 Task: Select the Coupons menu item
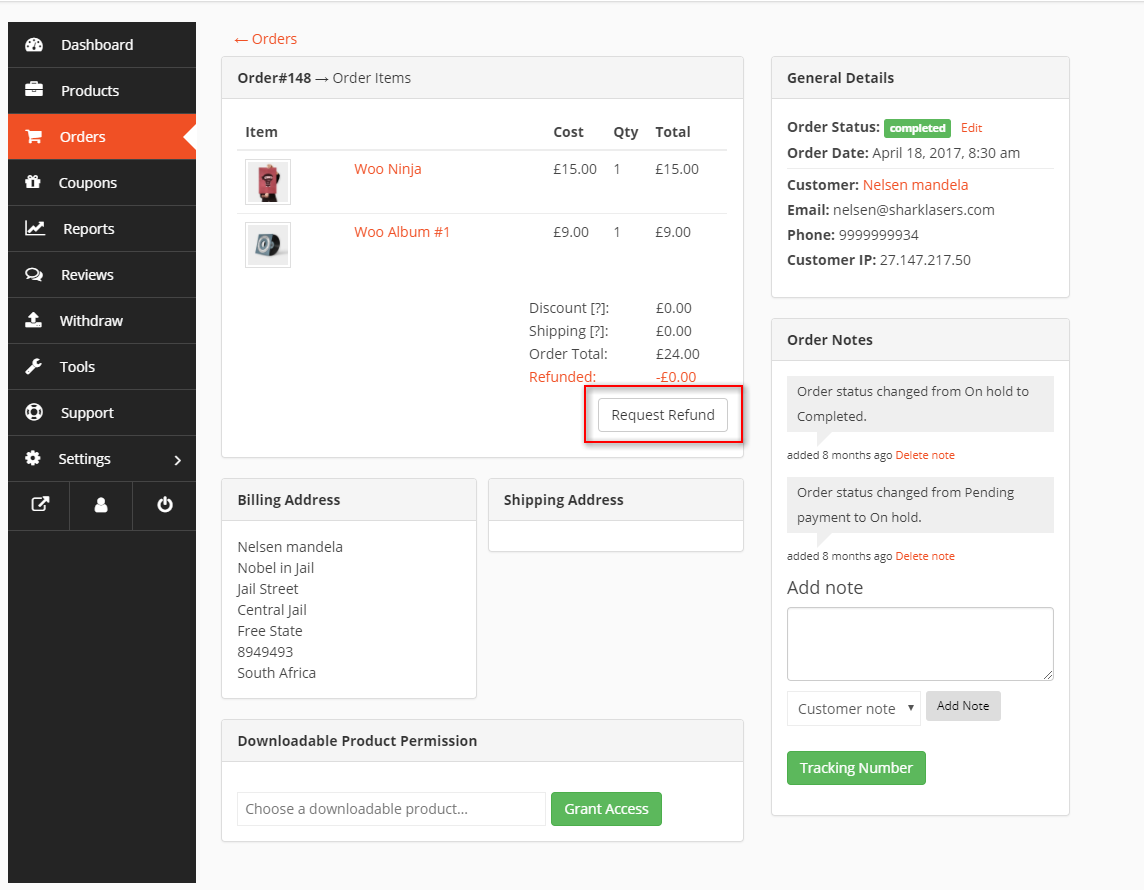(x=102, y=182)
